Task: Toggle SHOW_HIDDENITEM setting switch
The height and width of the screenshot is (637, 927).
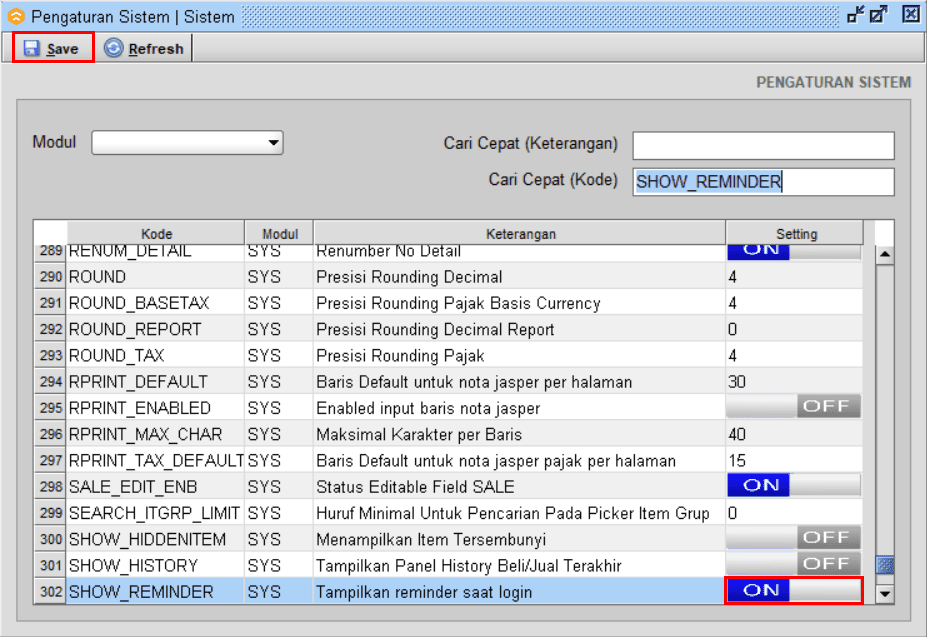Action: click(x=793, y=538)
